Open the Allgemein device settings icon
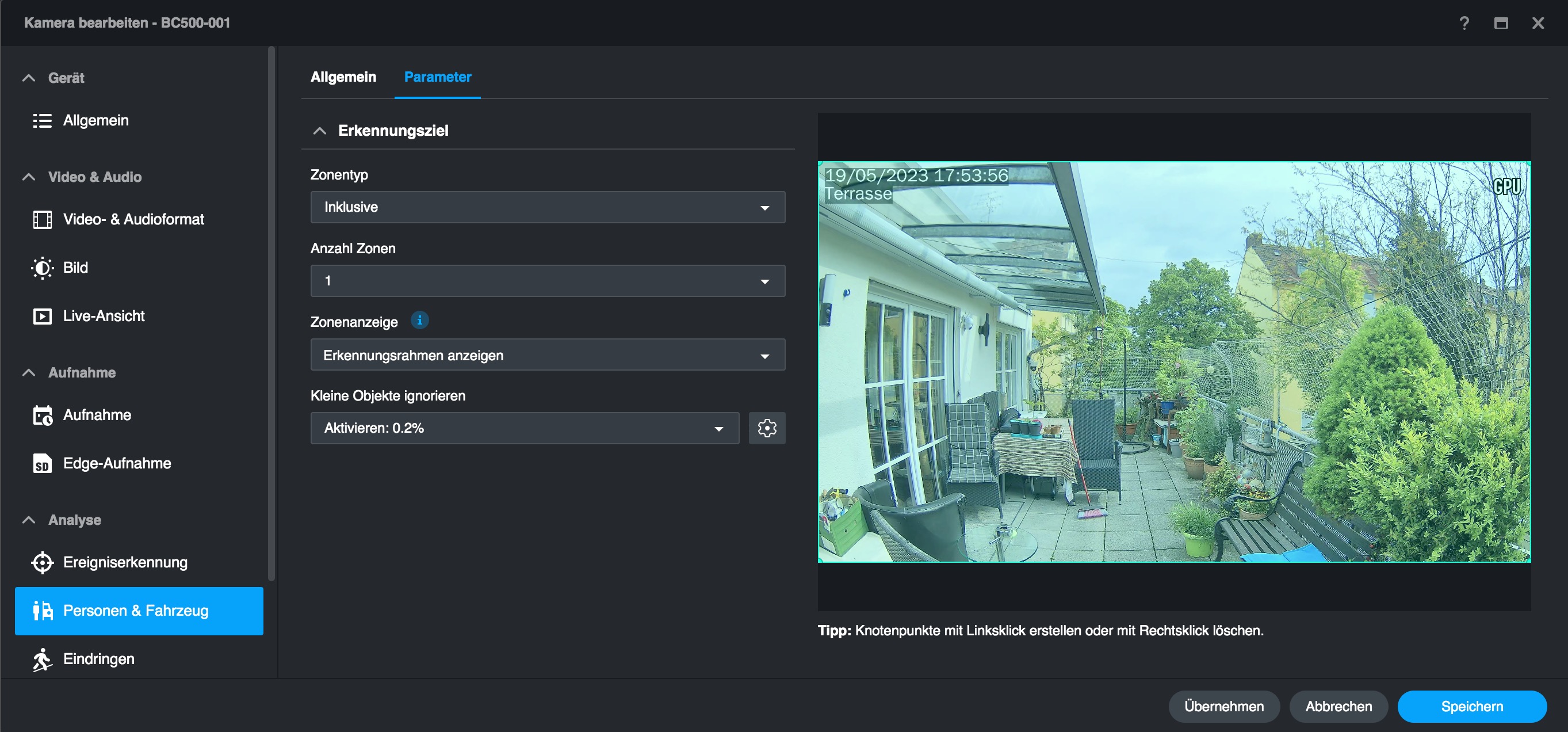1568x732 pixels. [x=42, y=121]
